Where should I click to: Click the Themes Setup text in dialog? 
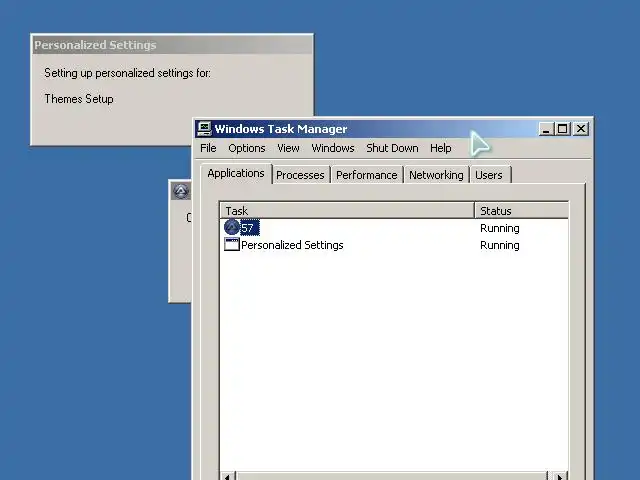(79, 99)
